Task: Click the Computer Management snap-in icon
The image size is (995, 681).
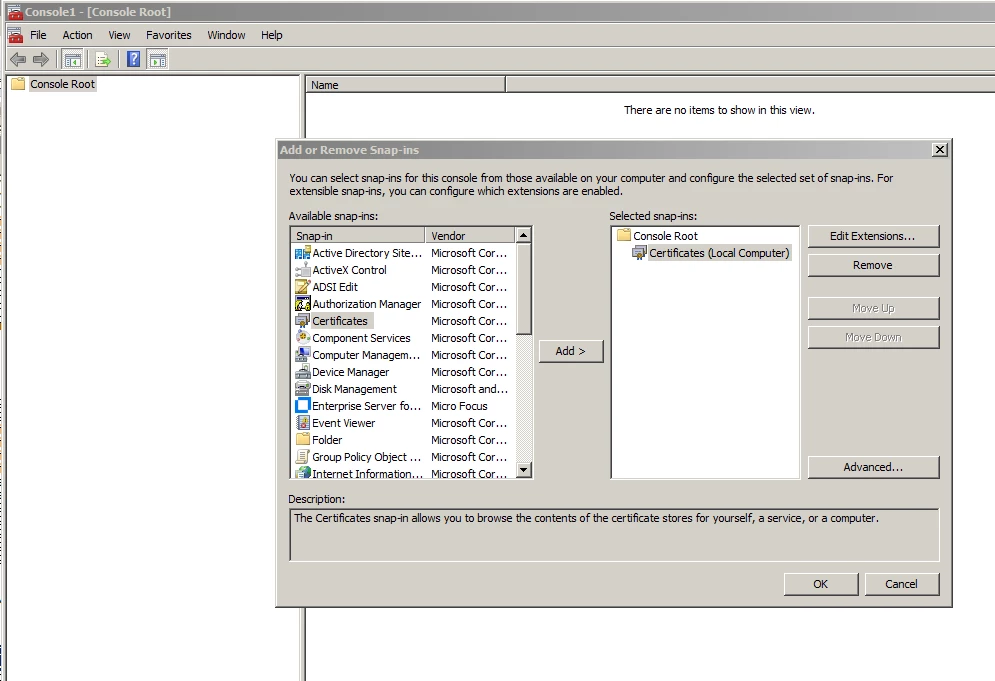Action: 303,355
